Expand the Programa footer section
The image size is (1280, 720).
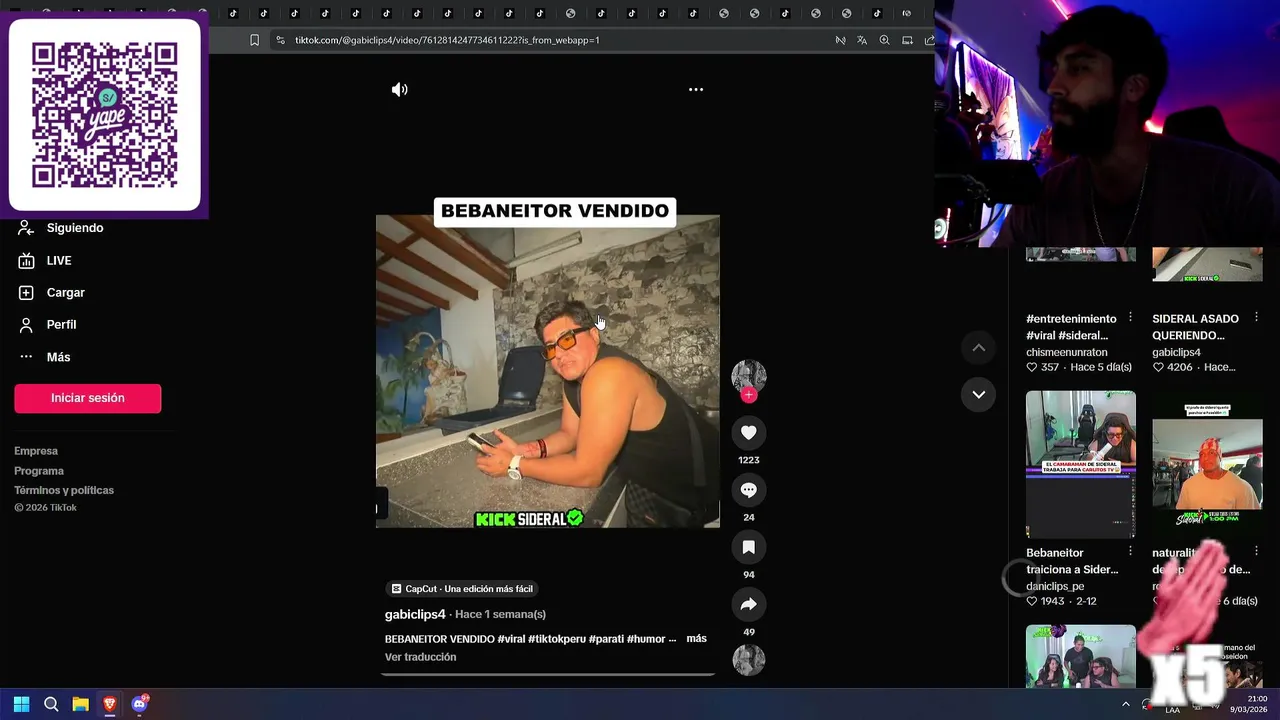tap(39, 471)
